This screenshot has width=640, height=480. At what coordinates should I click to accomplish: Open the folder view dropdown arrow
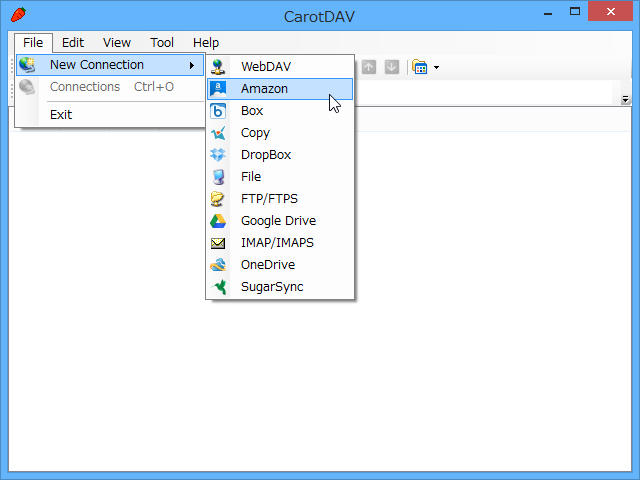(x=436, y=67)
